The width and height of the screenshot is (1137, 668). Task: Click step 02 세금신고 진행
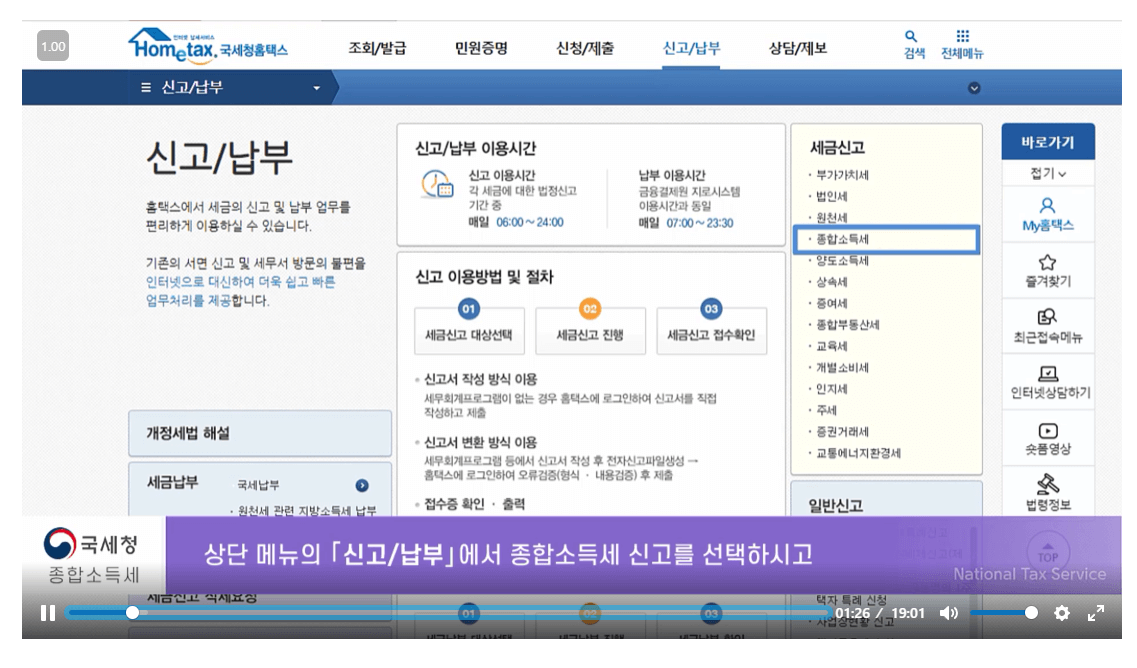pyautogui.click(x=590, y=331)
